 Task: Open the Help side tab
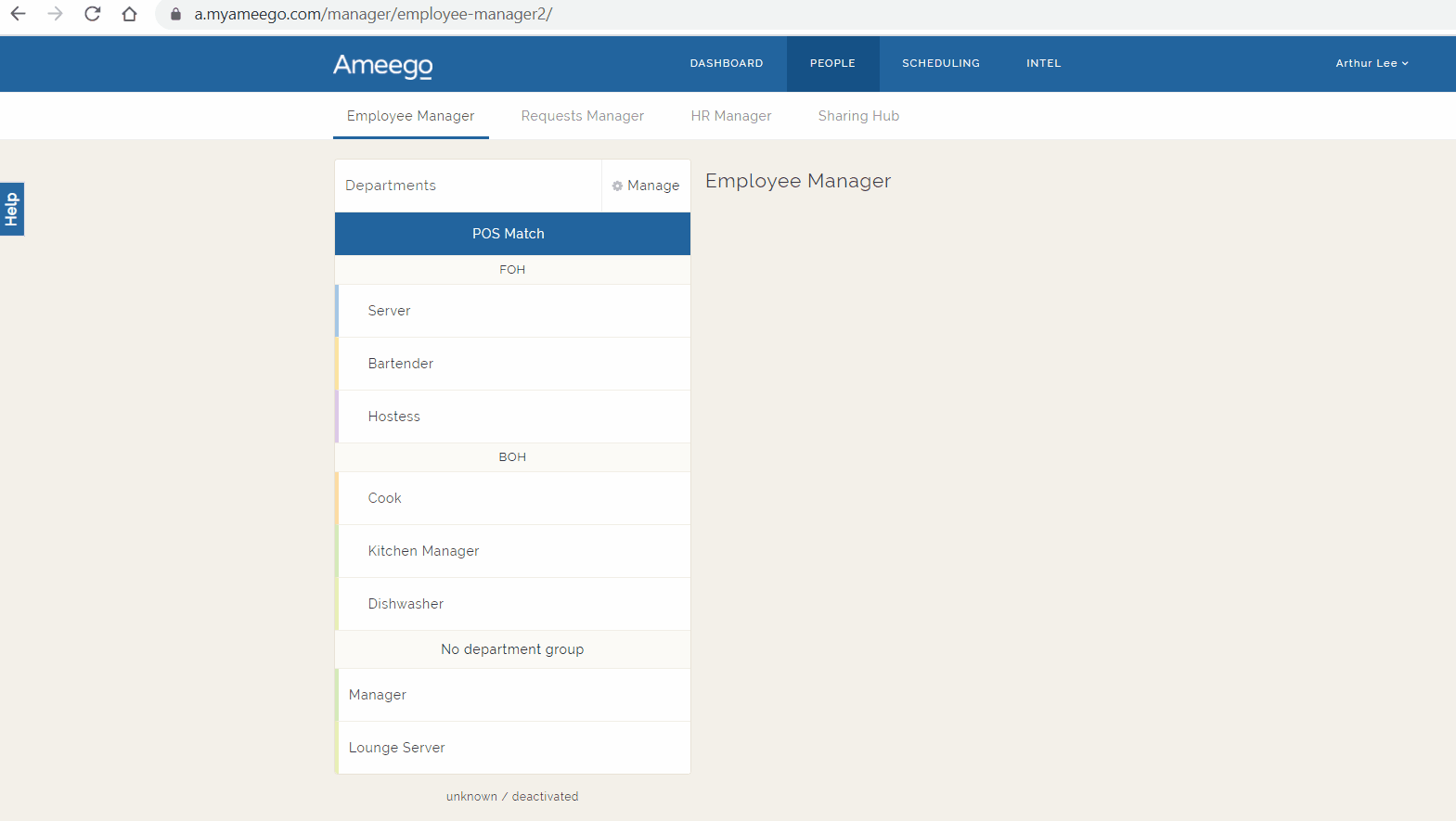point(11,209)
